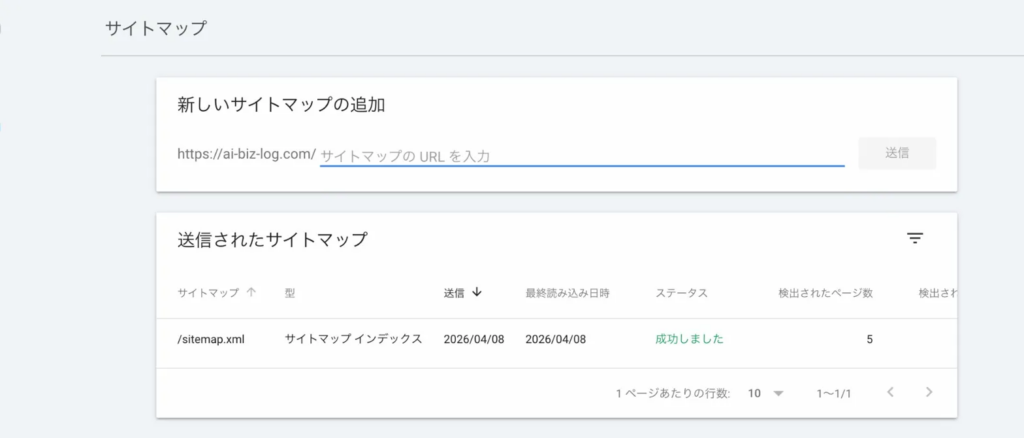Open the filter icon for submitted sitemaps

pos(914,238)
